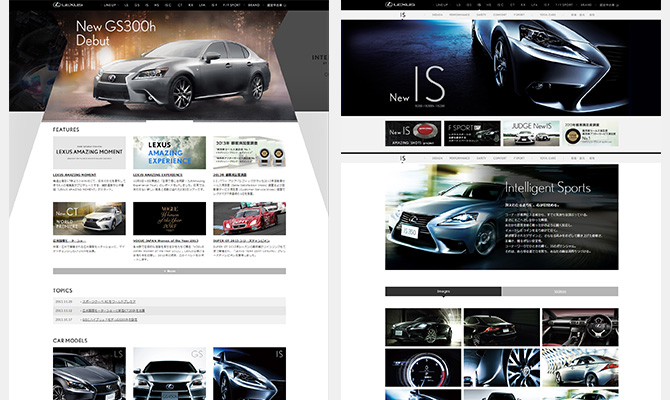670x400 pixels.
Task: Select the GS car model thumbnail
Action: click(x=169, y=374)
